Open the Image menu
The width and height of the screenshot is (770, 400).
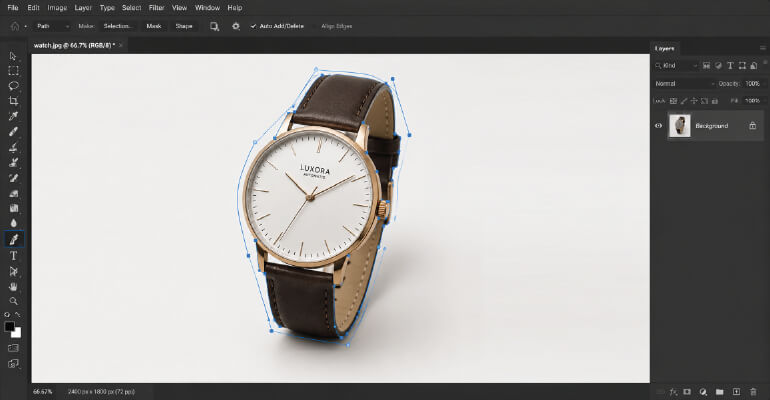(57, 8)
